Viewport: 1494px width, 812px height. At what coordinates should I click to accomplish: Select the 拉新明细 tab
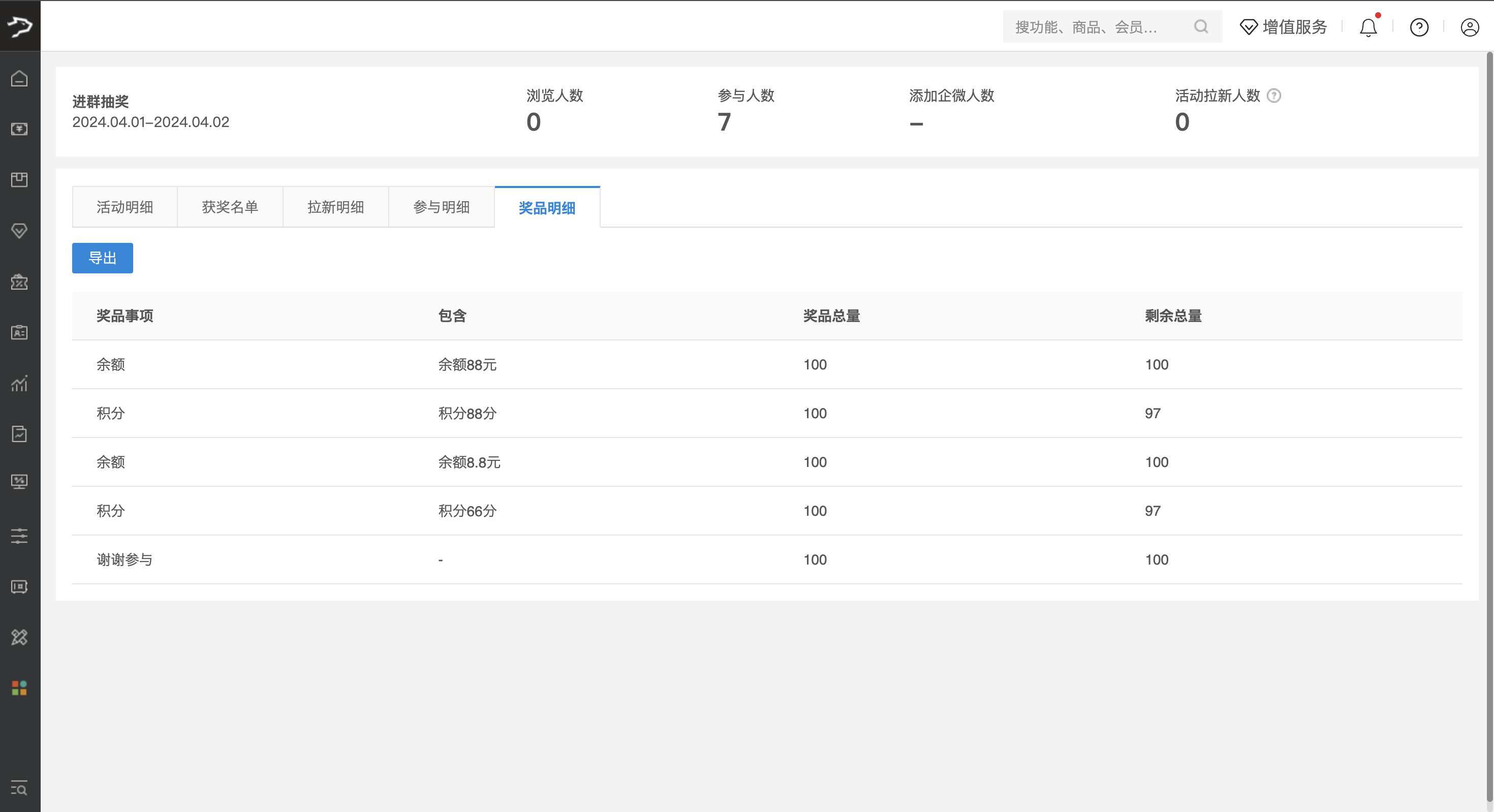tap(336, 207)
